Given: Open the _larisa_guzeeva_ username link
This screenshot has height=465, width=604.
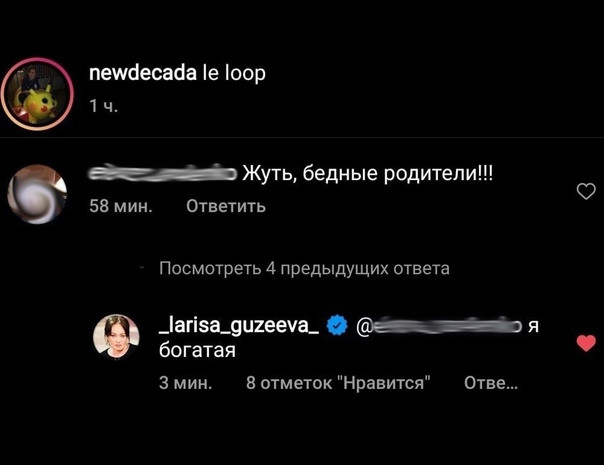Looking at the screenshot, I should pos(239,327).
